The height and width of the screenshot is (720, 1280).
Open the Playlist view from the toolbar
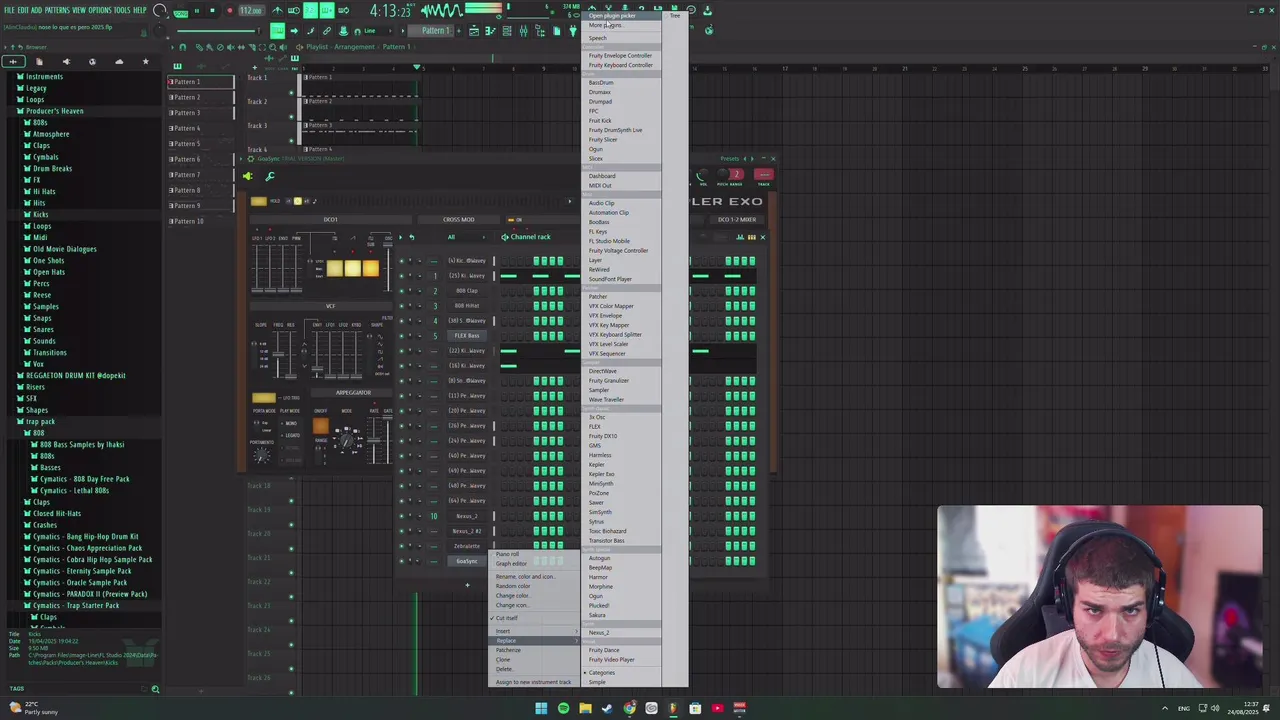click(x=474, y=31)
